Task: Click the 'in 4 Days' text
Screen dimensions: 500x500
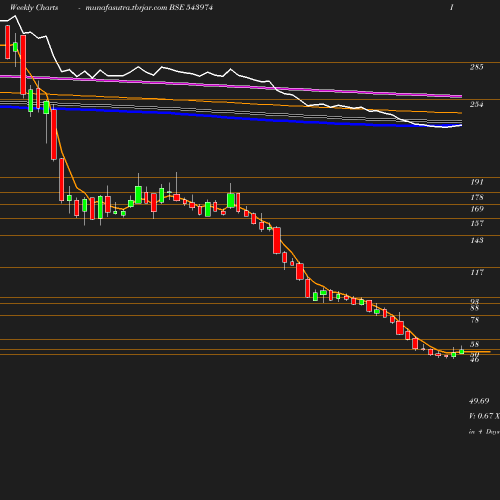Action: [x=484, y=432]
